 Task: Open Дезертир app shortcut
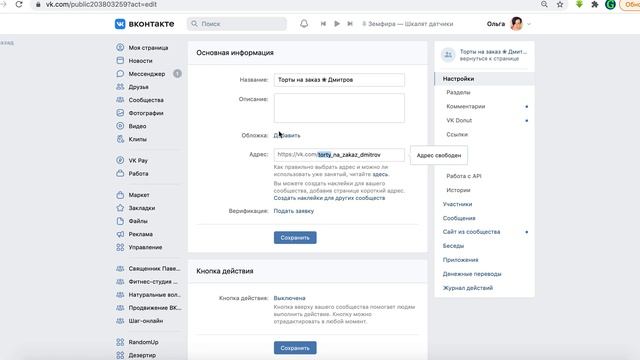(136, 355)
